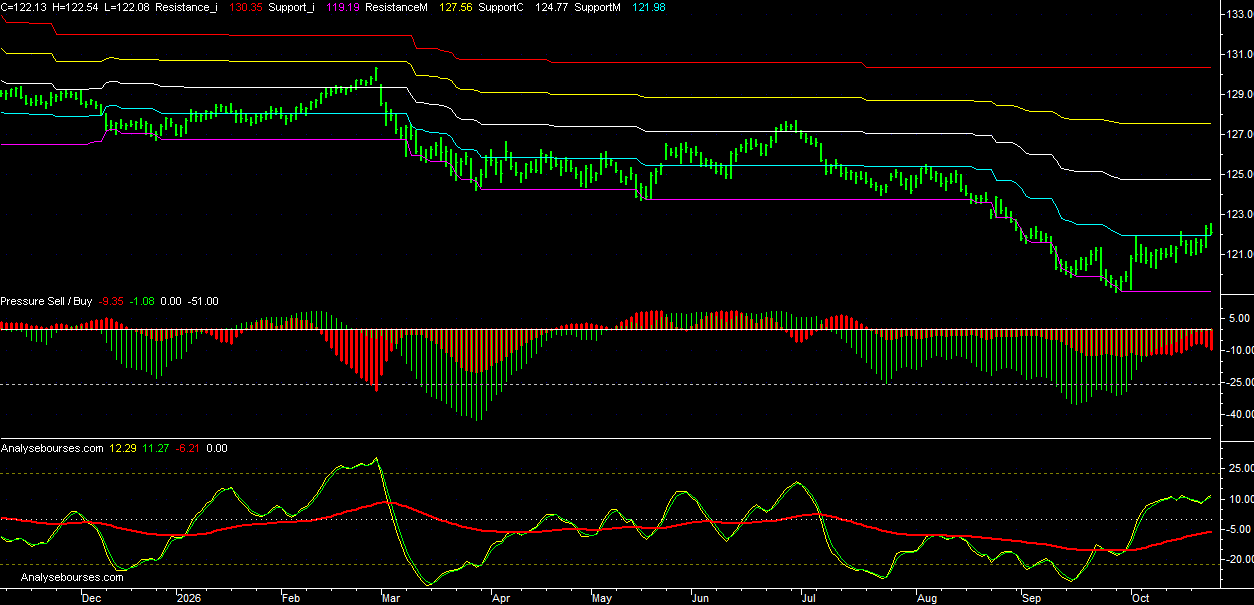Click the 'Sep' month label on time axis
Viewport: 1254px width, 605px height.
pos(1033,598)
